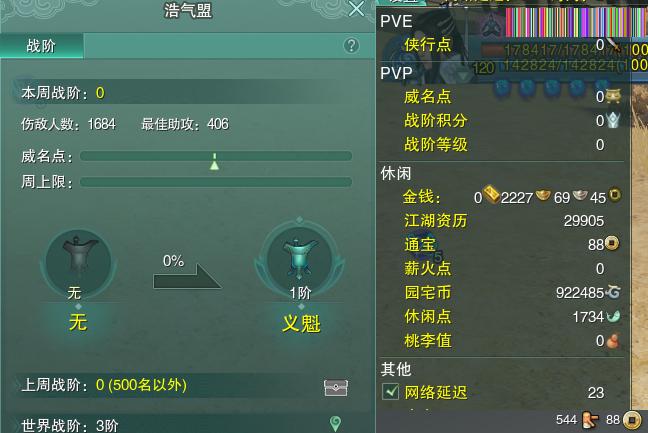This screenshot has width=648, height=433.
Task: Click the 通宝 coin icon
Action: point(612,243)
